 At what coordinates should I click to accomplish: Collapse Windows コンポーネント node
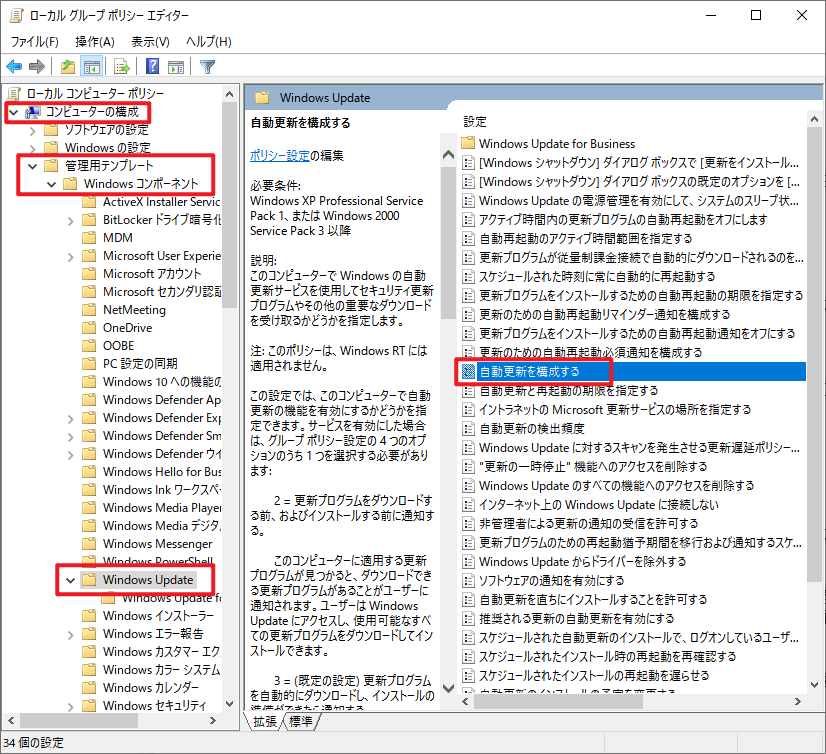pyautogui.click(x=52, y=184)
